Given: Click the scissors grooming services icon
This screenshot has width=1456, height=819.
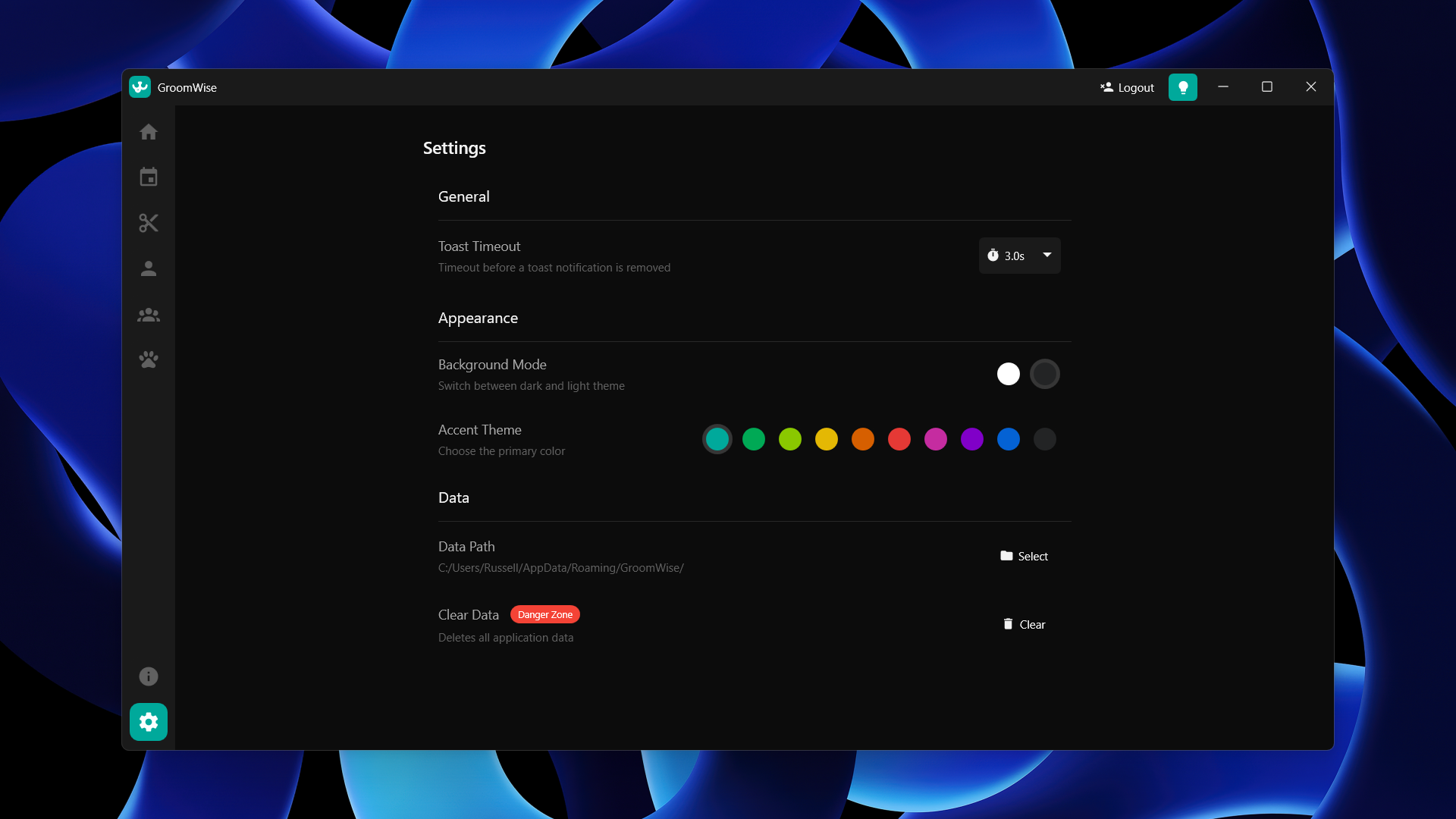Looking at the screenshot, I should [149, 223].
